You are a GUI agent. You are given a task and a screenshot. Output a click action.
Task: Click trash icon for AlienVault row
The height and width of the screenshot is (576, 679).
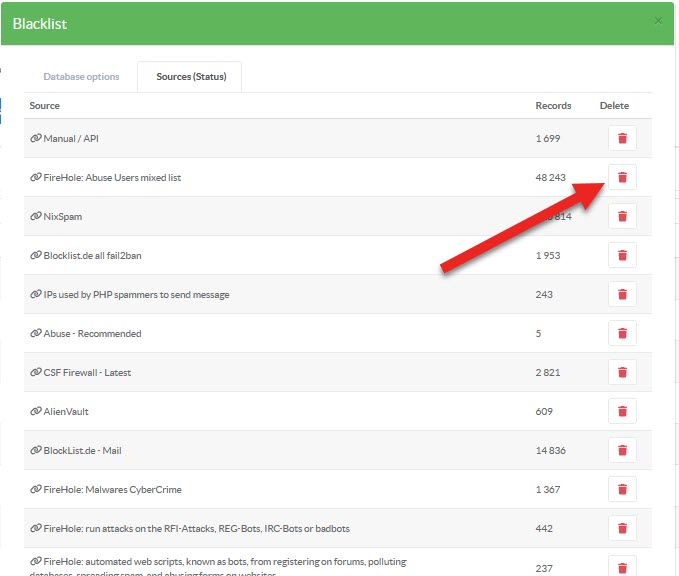(x=622, y=411)
